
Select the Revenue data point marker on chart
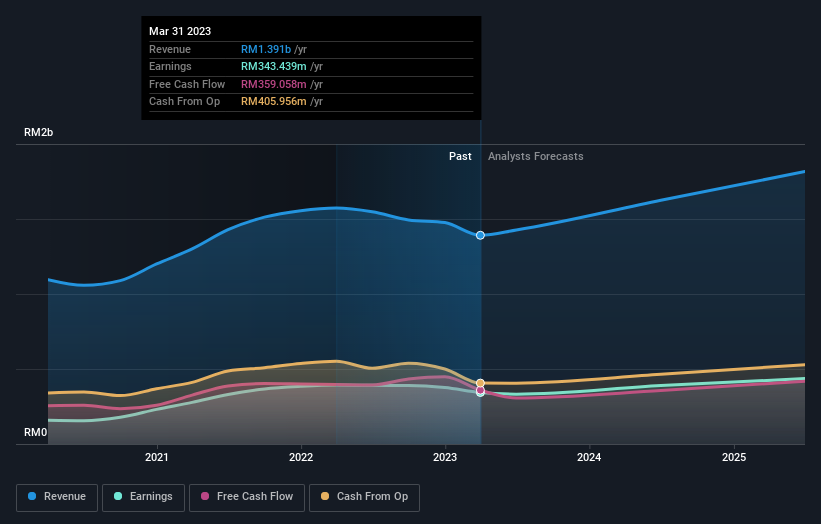point(480,236)
